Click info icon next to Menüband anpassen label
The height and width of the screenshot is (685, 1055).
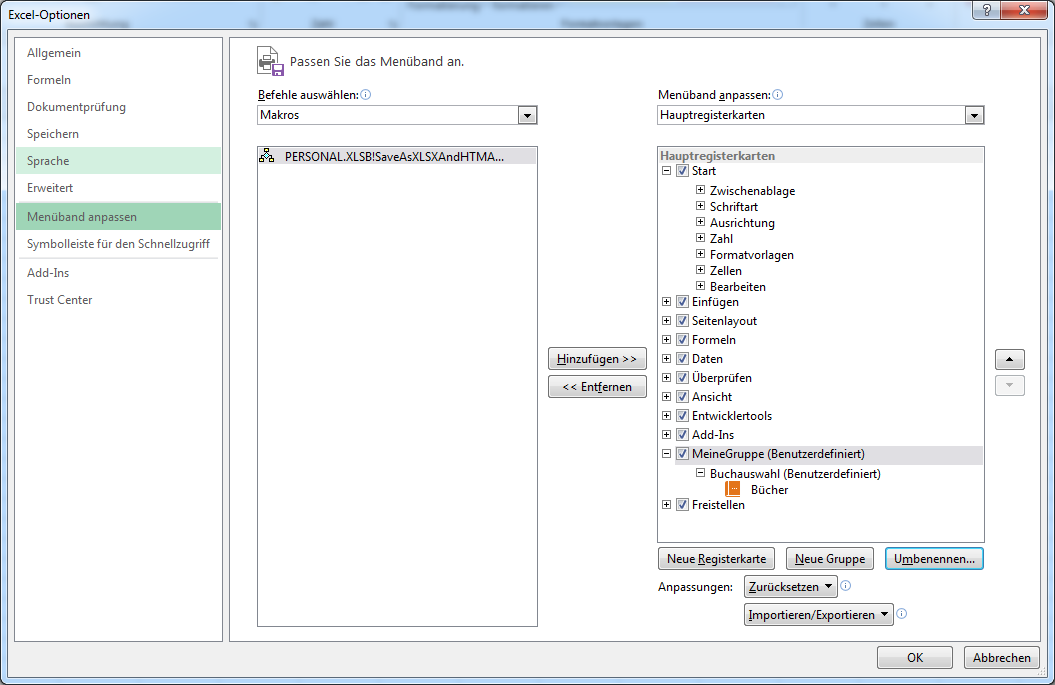tap(778, 95)
